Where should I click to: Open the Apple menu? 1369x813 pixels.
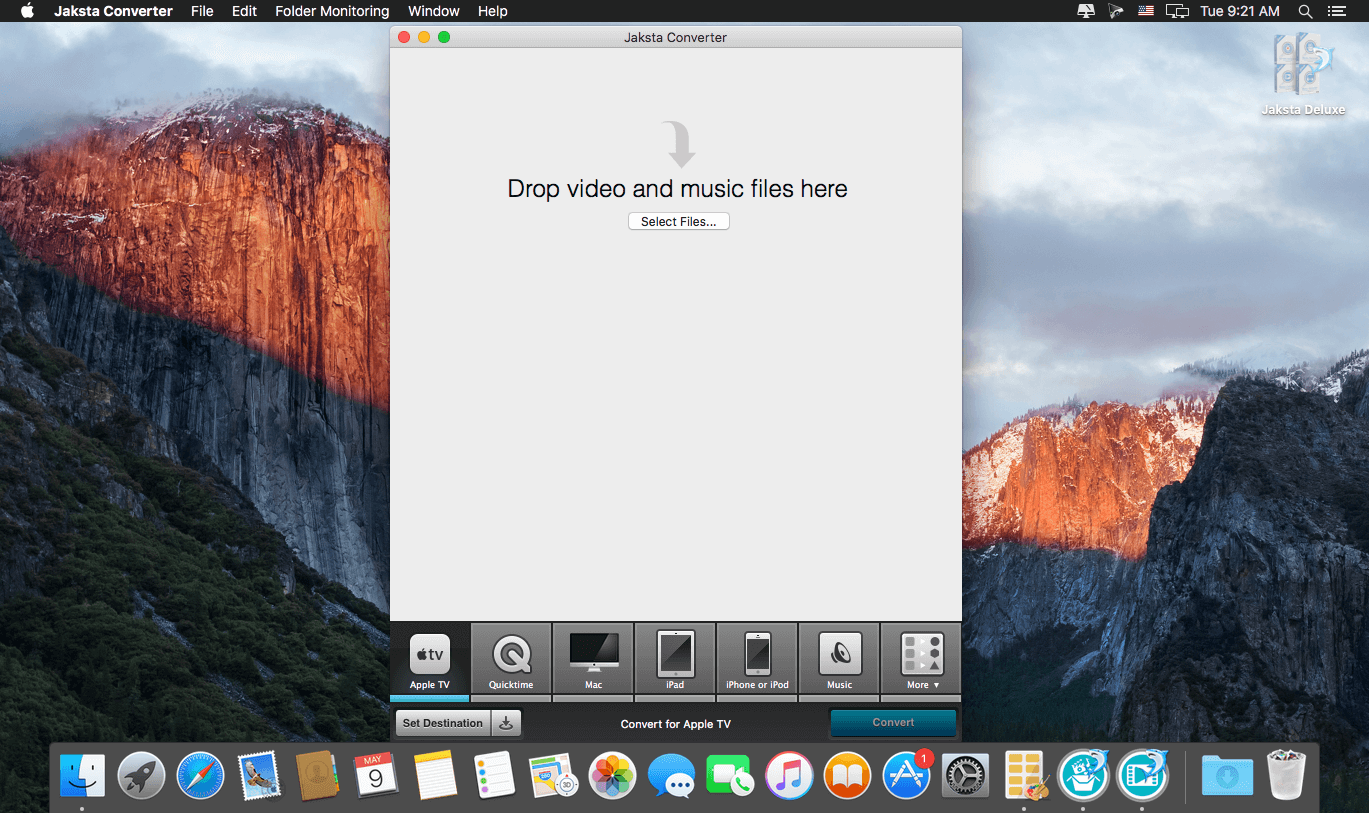click(x=27, y=11)
